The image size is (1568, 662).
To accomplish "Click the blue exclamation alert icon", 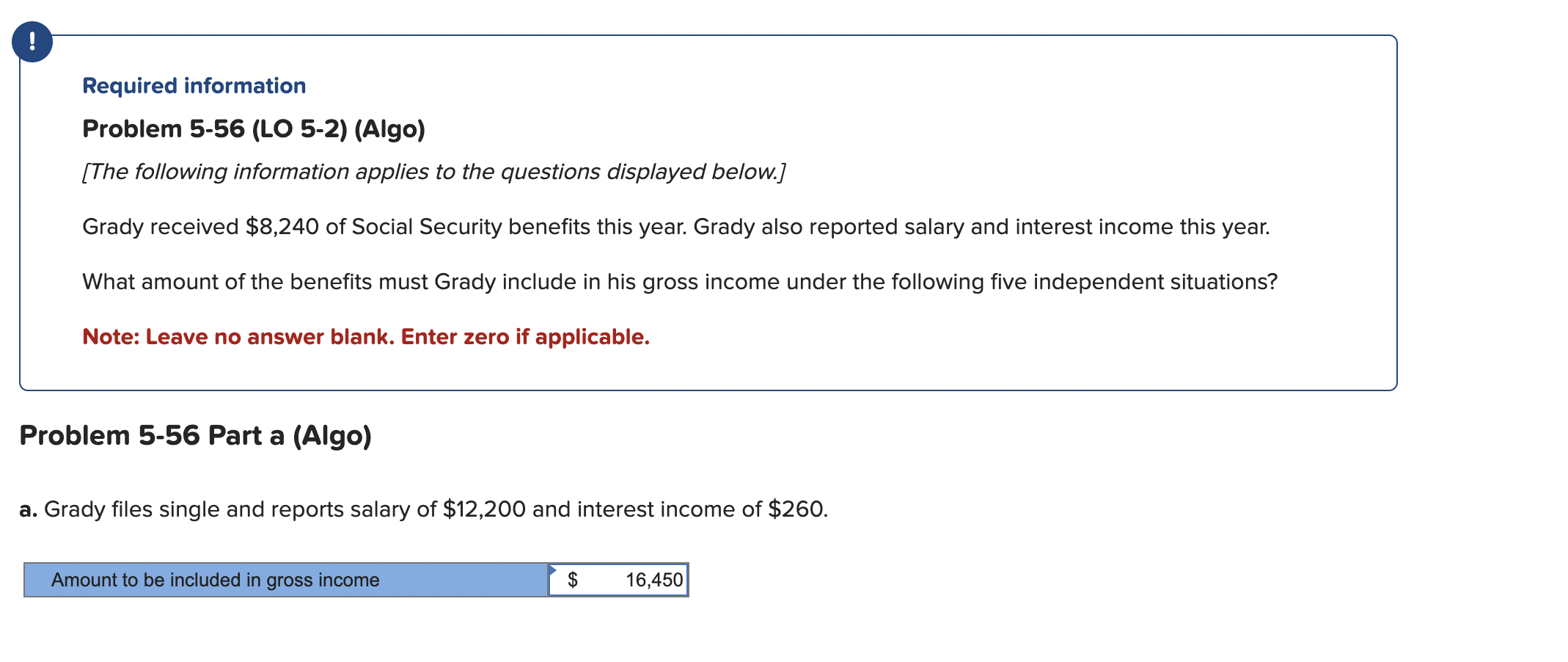I will point(32,42).
